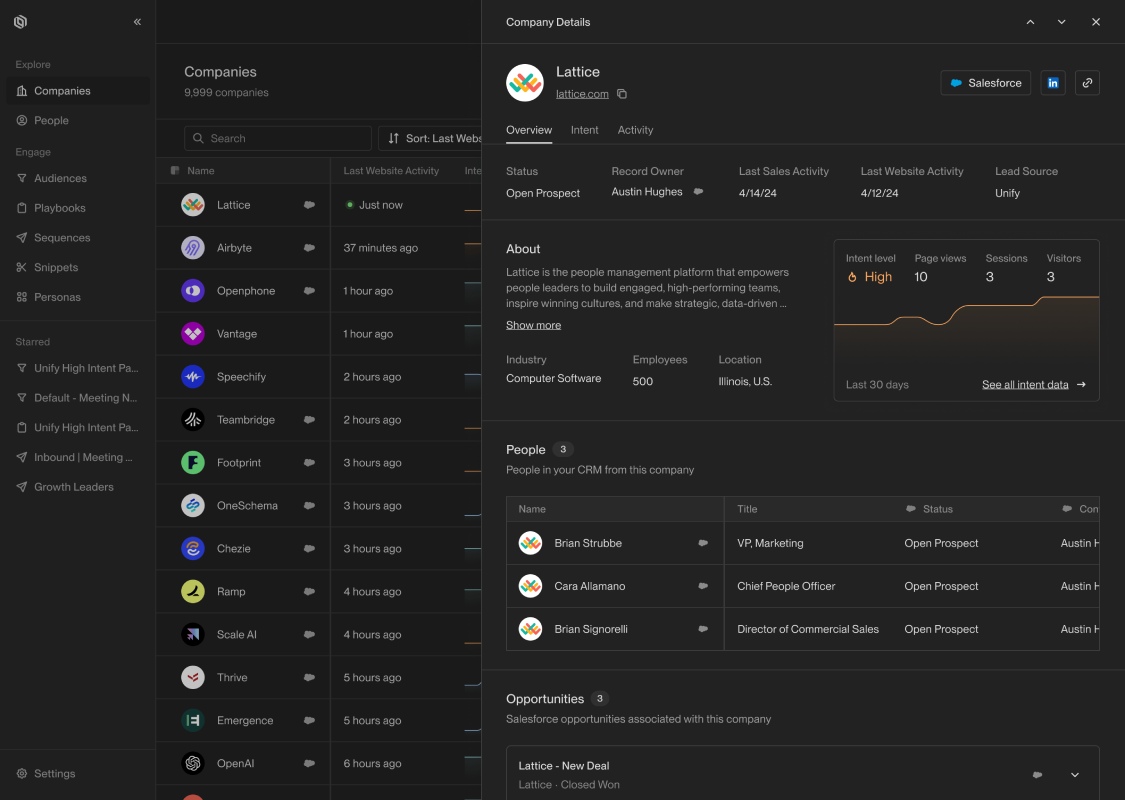Tick the select-all checkbox in Name header
1125x800 pixels.
174,171
